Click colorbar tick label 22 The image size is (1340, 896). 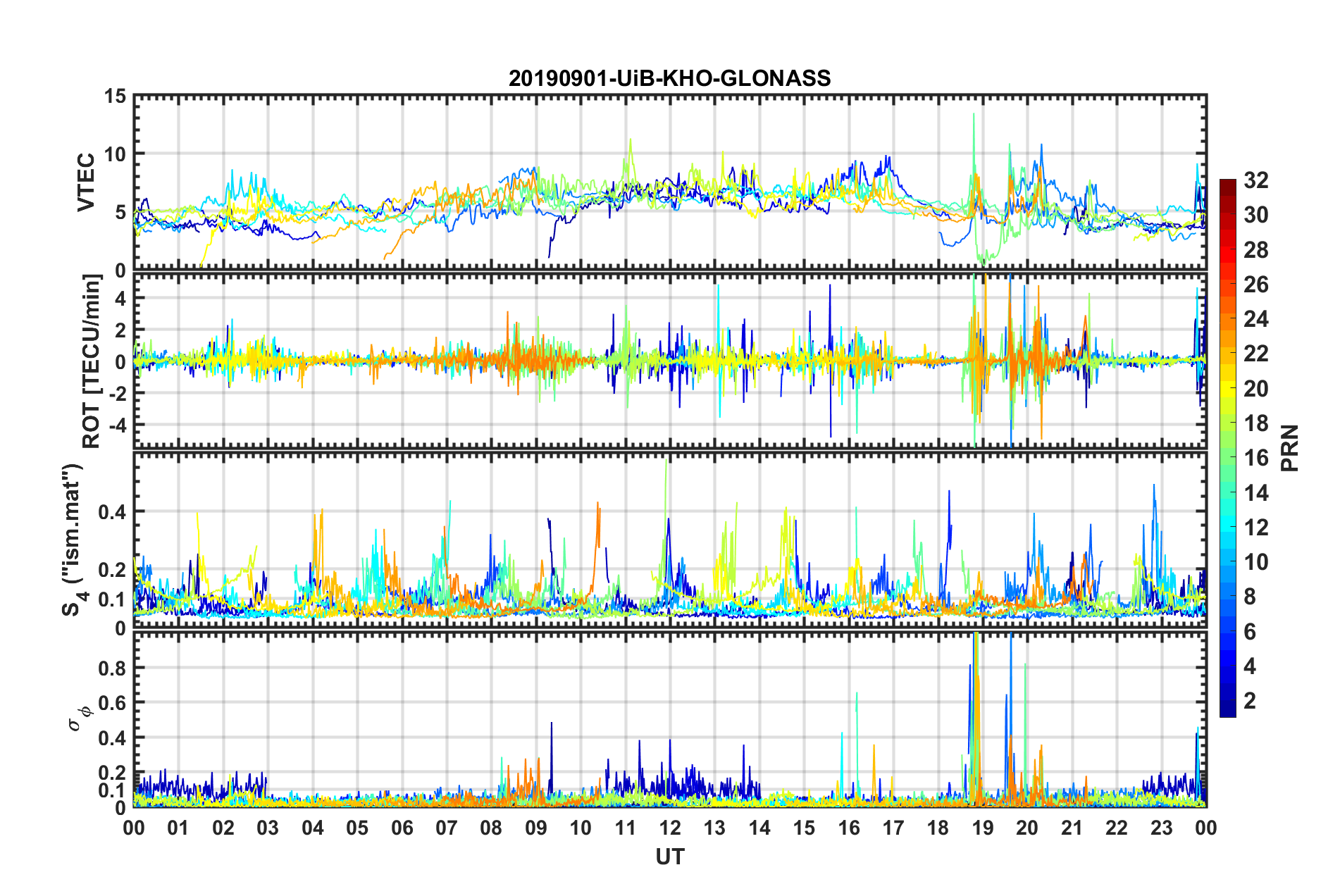coord(1255,354)
